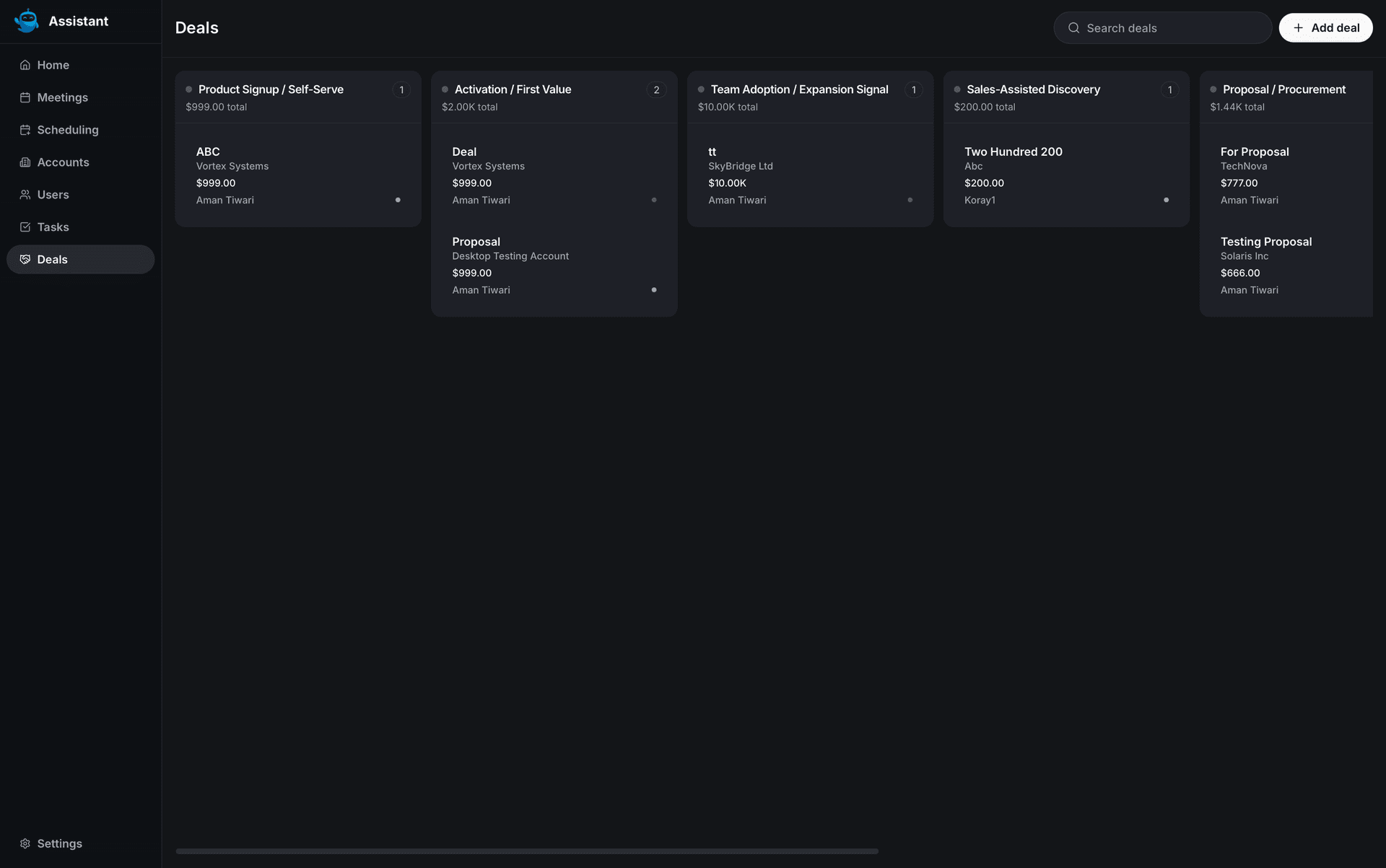Click the Scheduling calendar icon

click(25, 130)
